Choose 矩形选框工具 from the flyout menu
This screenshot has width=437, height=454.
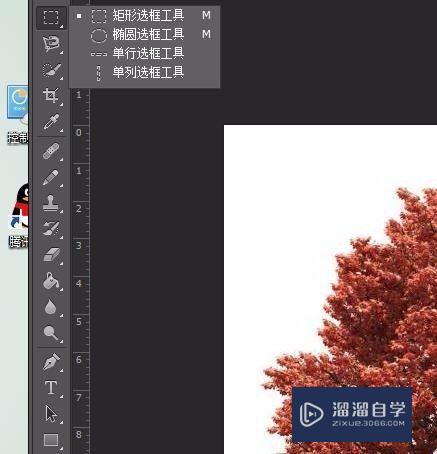pos(144,15)
